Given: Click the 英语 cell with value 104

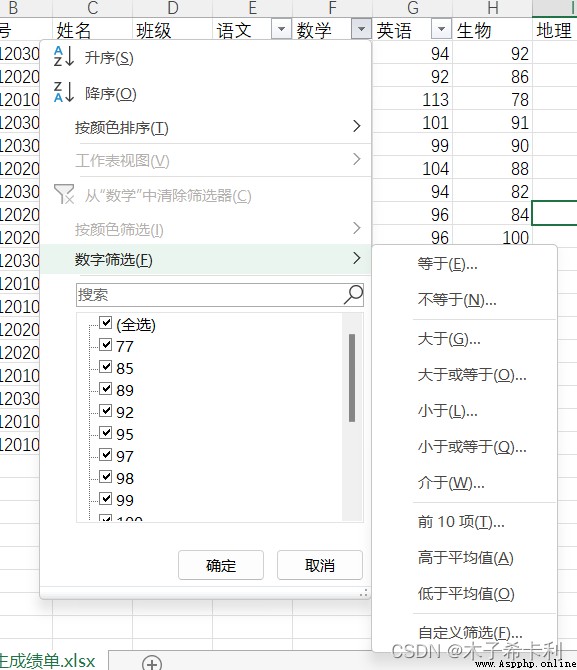Looking at the screenshot, I should pos(412,168).
